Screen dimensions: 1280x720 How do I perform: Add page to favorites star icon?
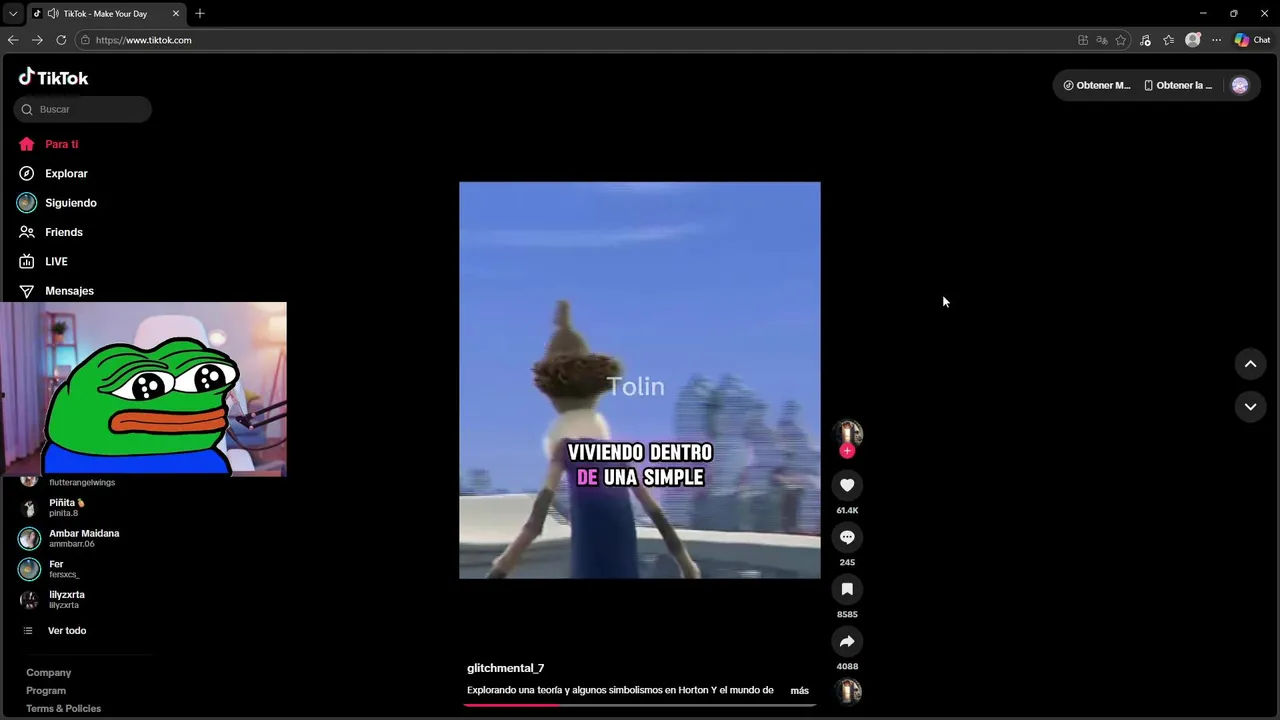point(1121,40)
